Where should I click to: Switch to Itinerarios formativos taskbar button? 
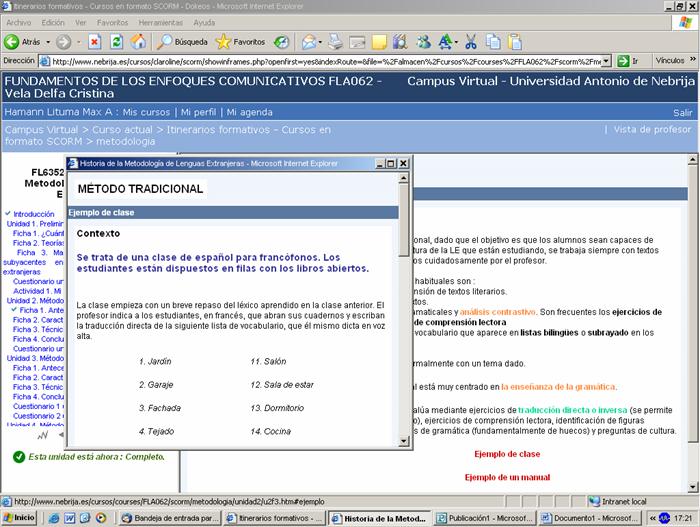click(x=275, y=518)
